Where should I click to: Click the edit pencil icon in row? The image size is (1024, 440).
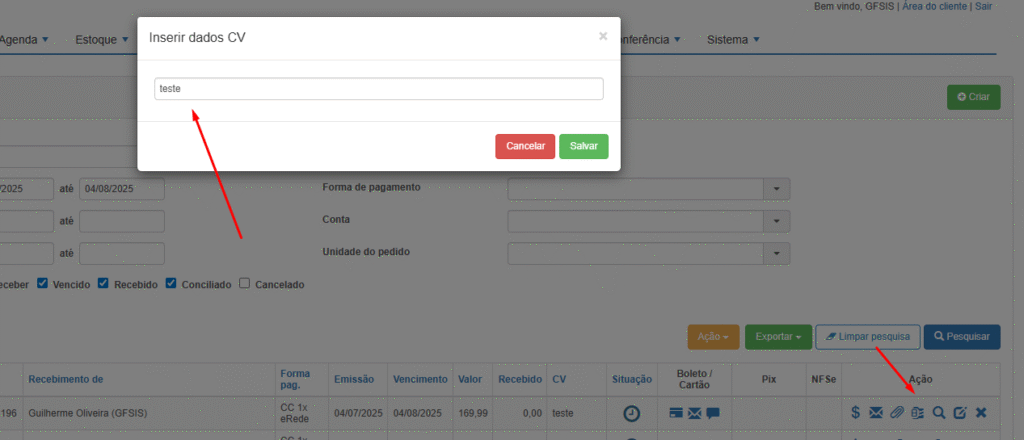pos(960,412)
